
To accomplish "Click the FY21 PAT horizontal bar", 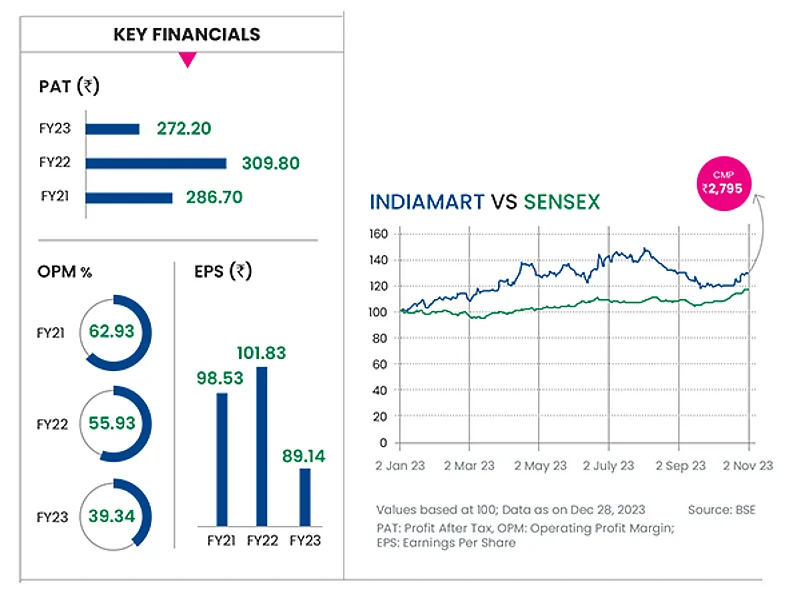I will coord(129,198).
